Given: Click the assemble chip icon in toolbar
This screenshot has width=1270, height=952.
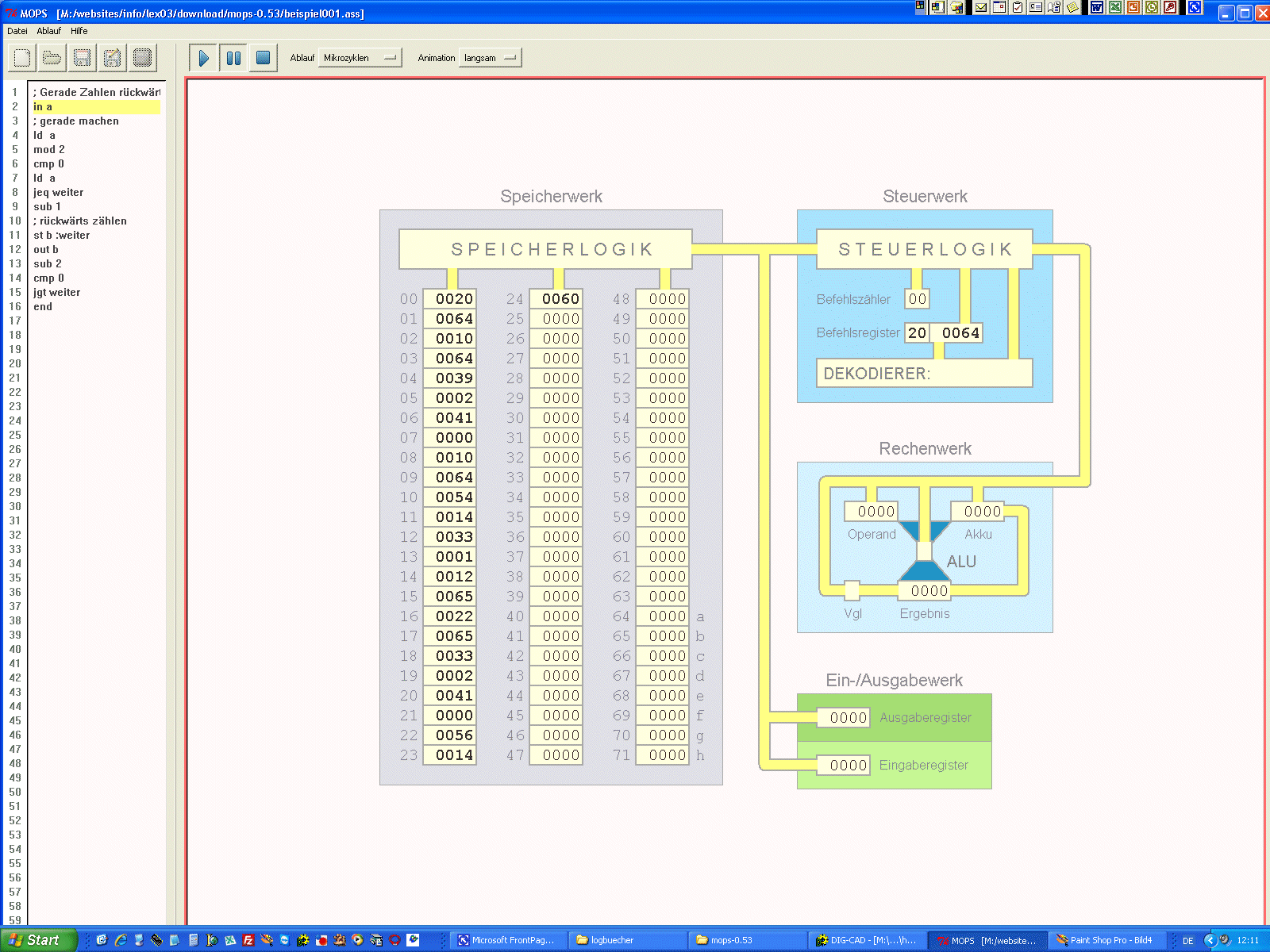Looking at the screenshot, I should click(x=142, y=58).
